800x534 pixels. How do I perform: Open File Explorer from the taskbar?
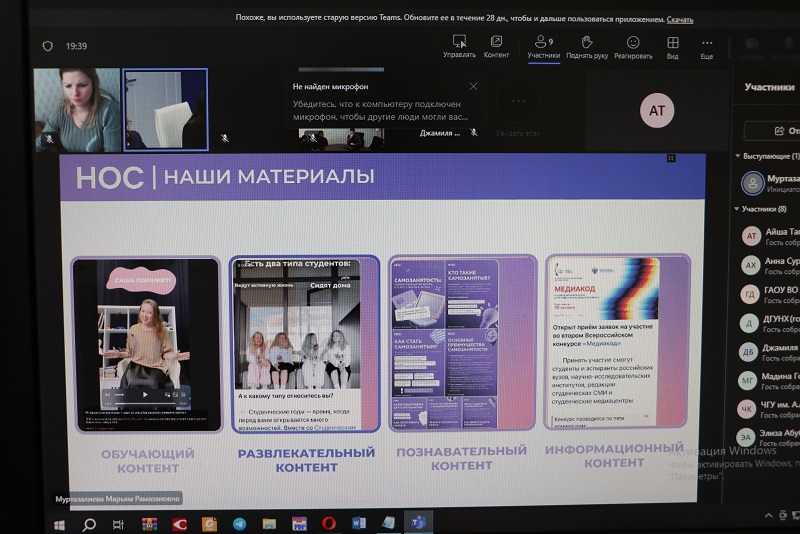click(x=269, y=524)
